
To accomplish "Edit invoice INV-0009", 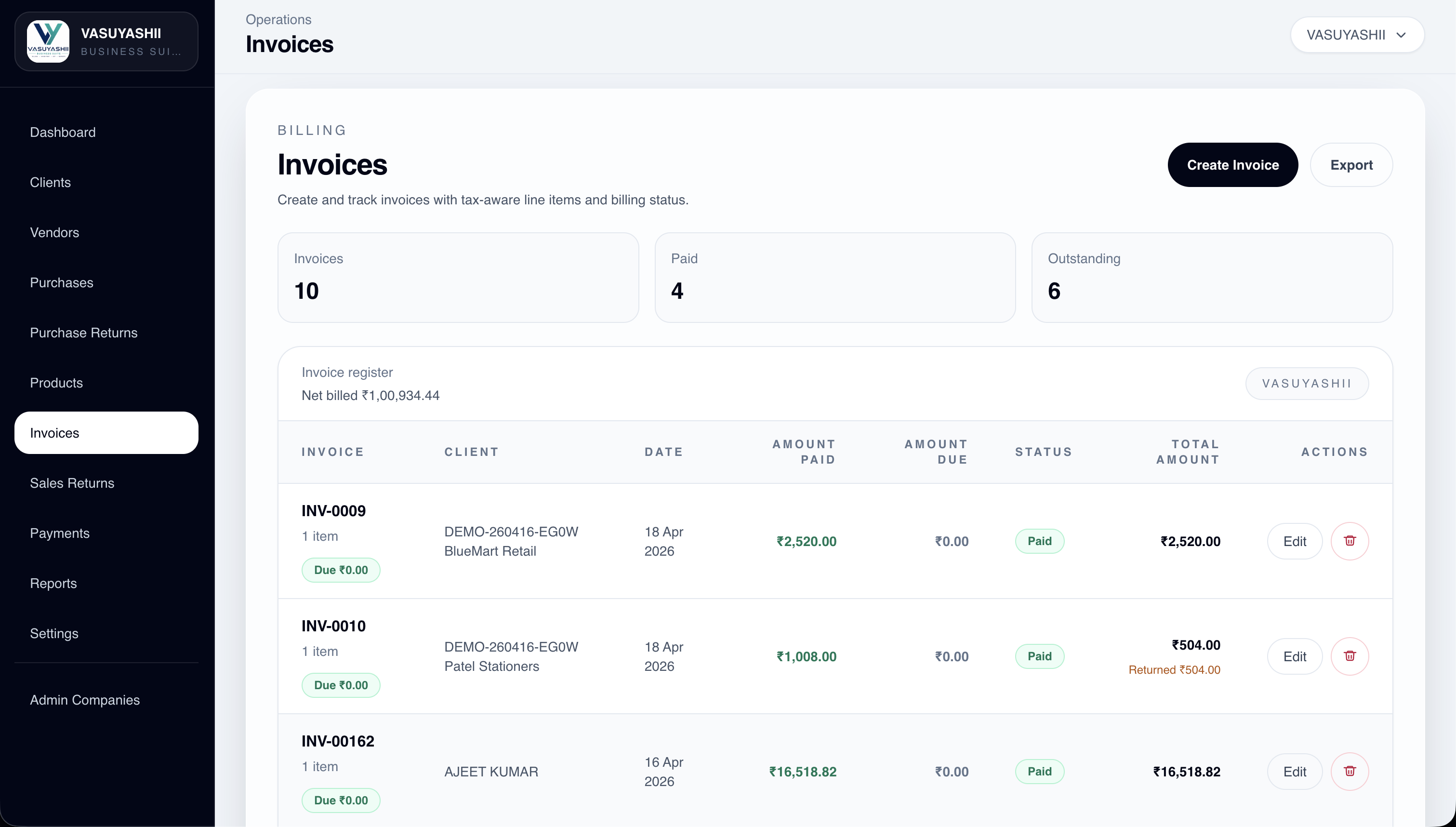I will point(1294,541).
